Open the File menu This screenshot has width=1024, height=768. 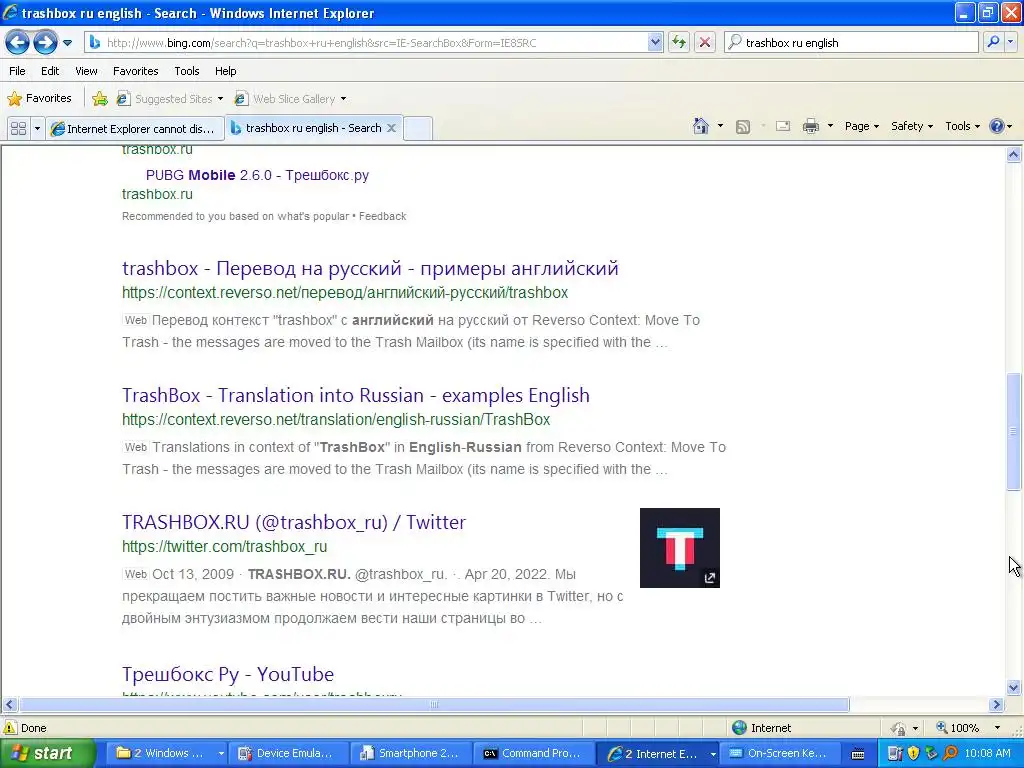(x=18, y=71)
